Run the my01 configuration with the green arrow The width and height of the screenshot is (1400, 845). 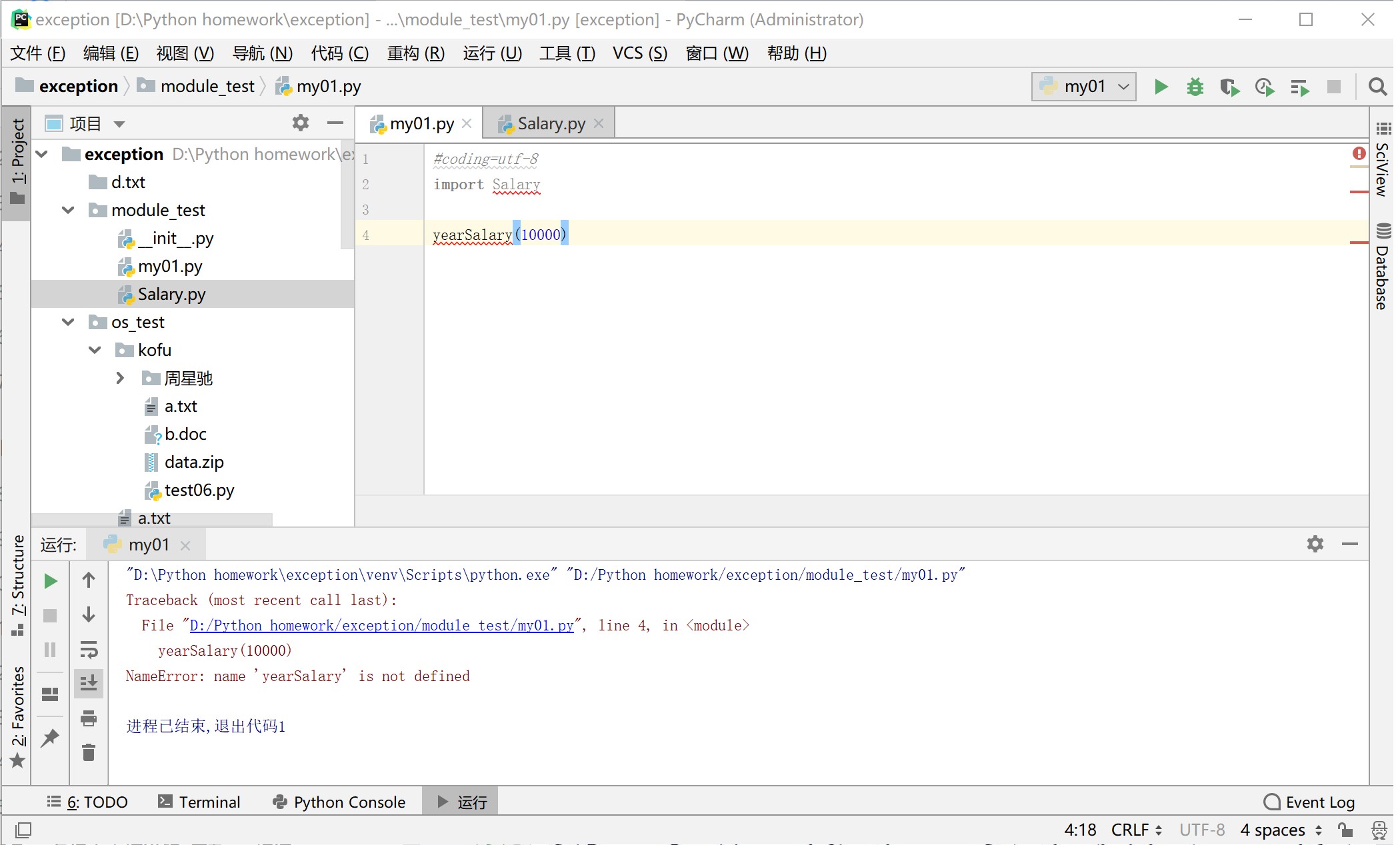1161,87
